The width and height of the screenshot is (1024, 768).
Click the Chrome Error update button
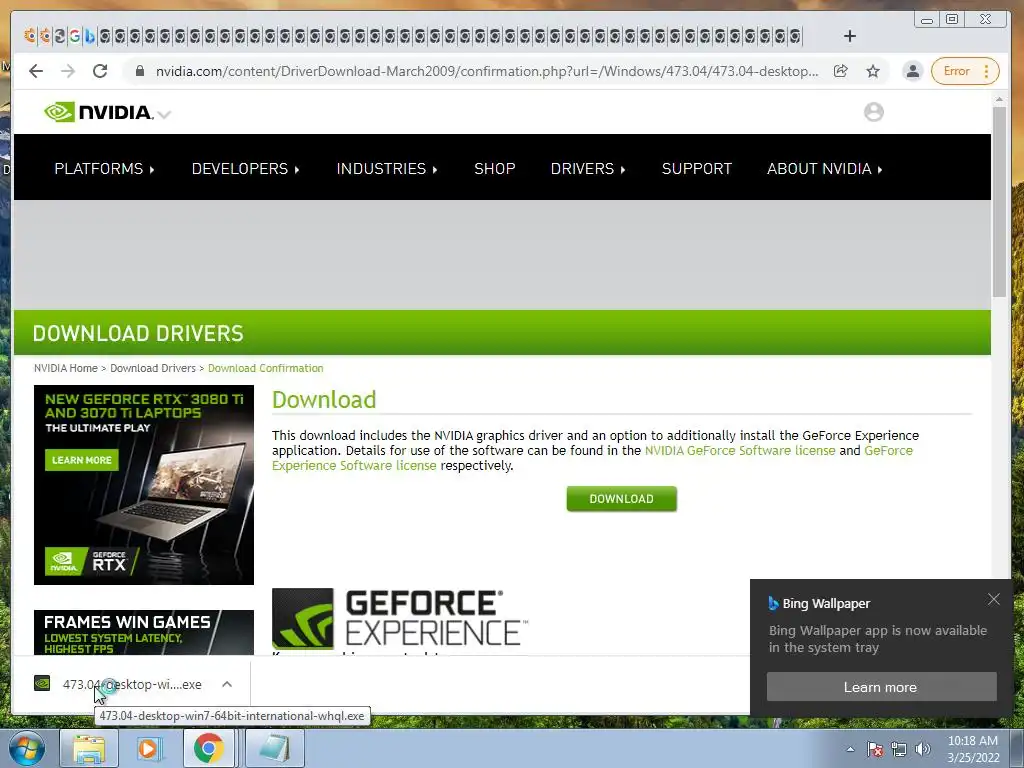965,71
